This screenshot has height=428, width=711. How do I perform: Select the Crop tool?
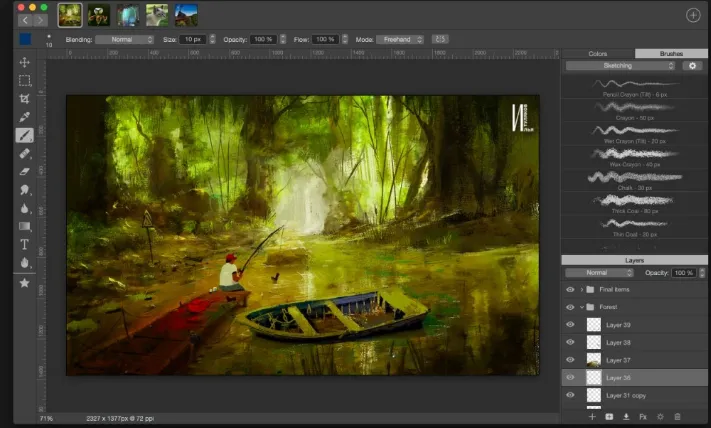[24, 98]
